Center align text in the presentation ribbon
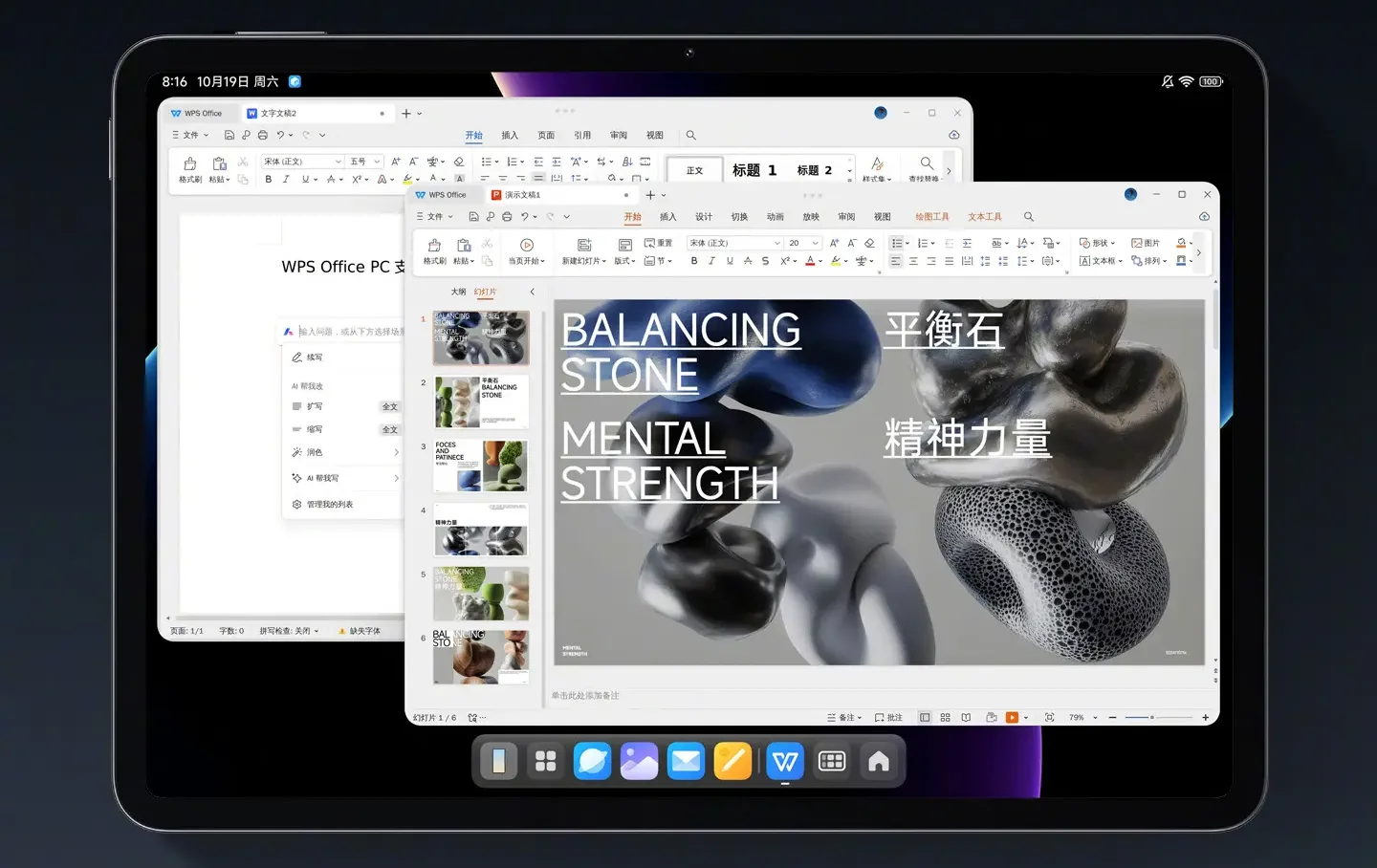This screenshot has height=868, width=1377. point(913,261)
